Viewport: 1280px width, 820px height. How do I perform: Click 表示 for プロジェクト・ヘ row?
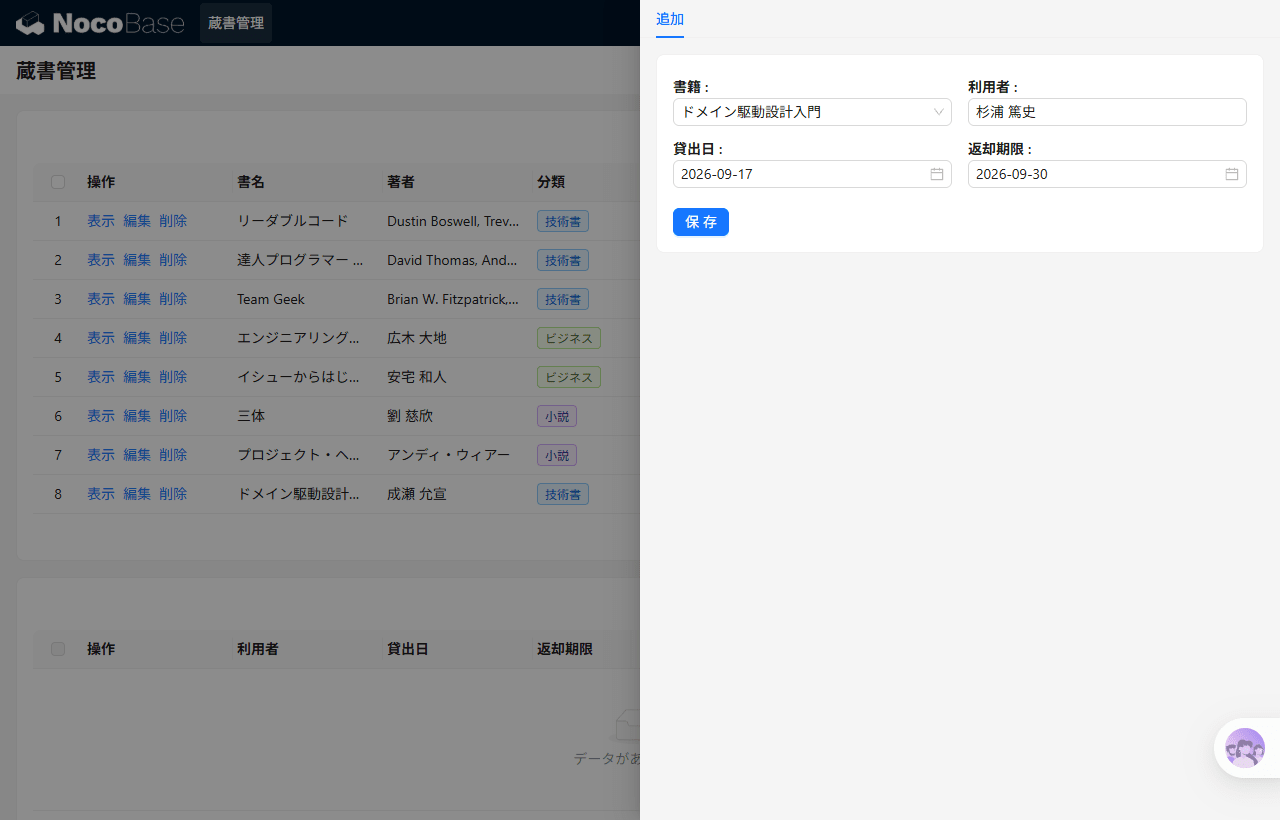(101, 455)
